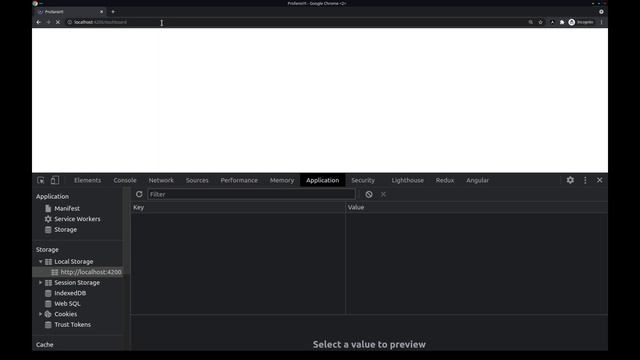Image resolution: width=640 pixels, height=360 pixels.
Task: Click the Manifest document icon
Action: [48, 209]
